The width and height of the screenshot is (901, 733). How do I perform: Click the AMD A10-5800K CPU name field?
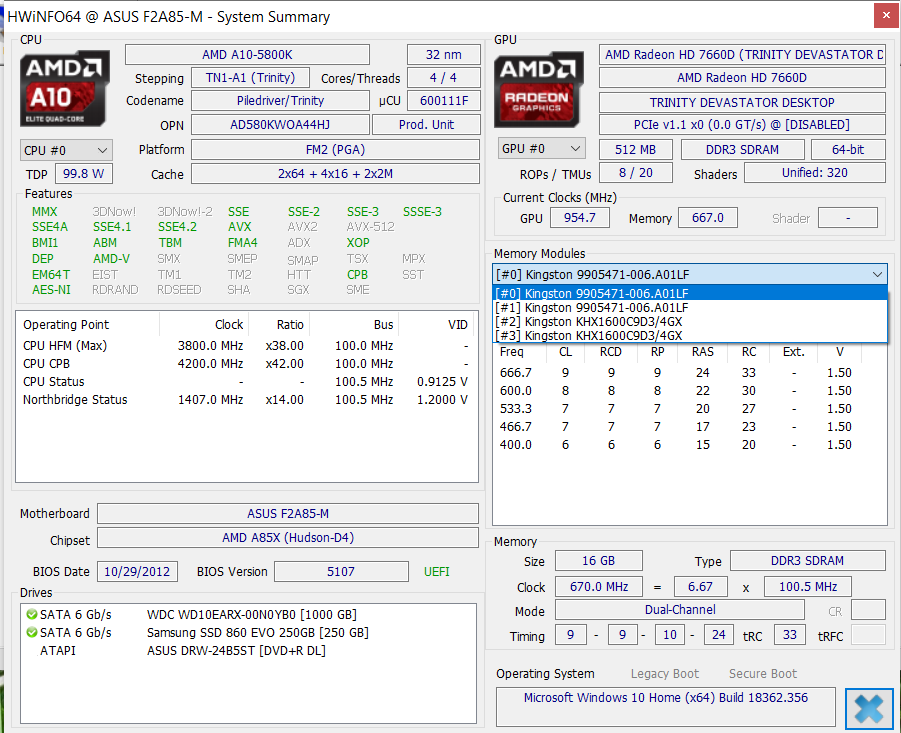tap(247, 55)
